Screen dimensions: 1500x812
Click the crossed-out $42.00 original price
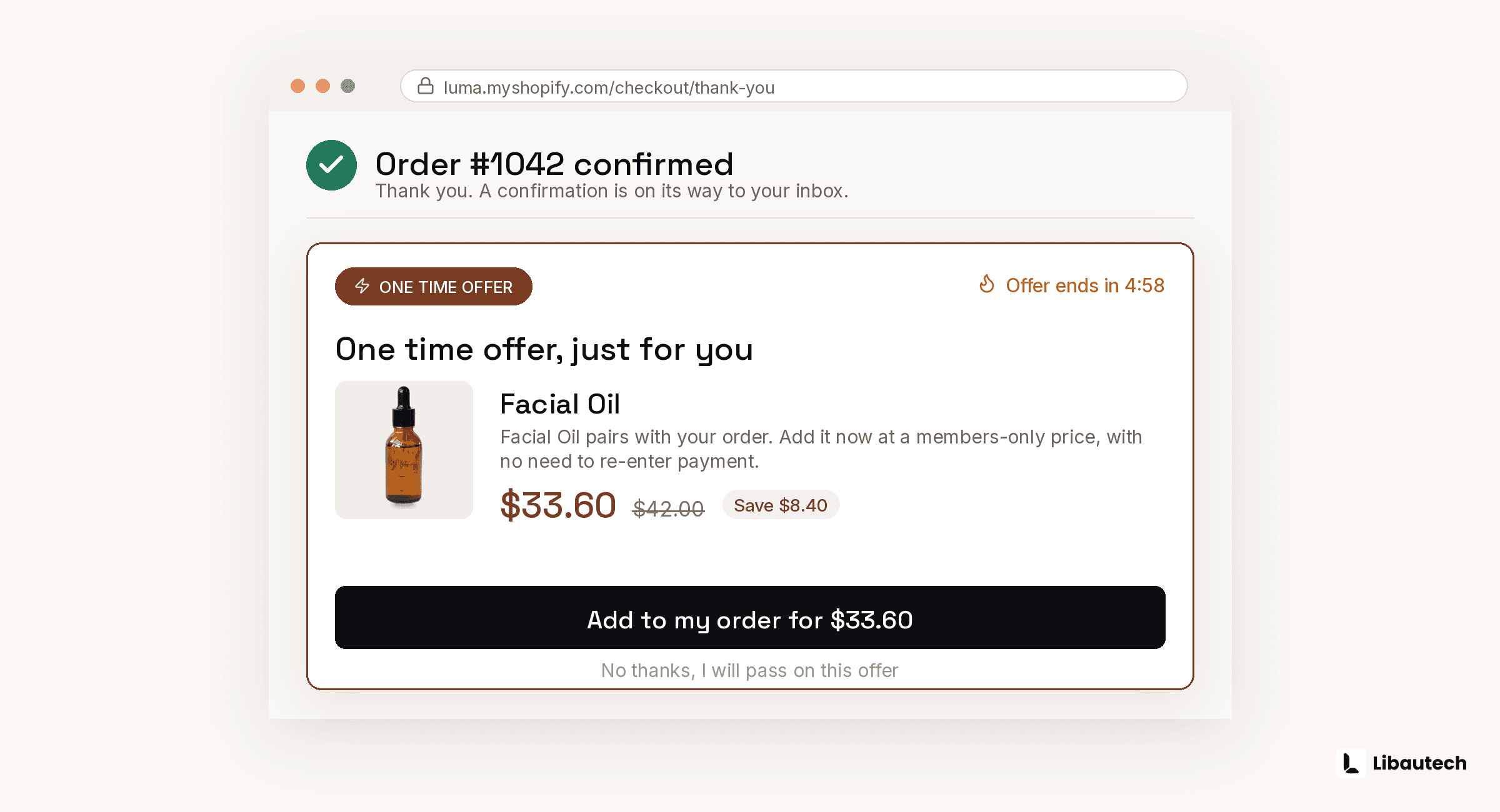click(x=668, y=508)
